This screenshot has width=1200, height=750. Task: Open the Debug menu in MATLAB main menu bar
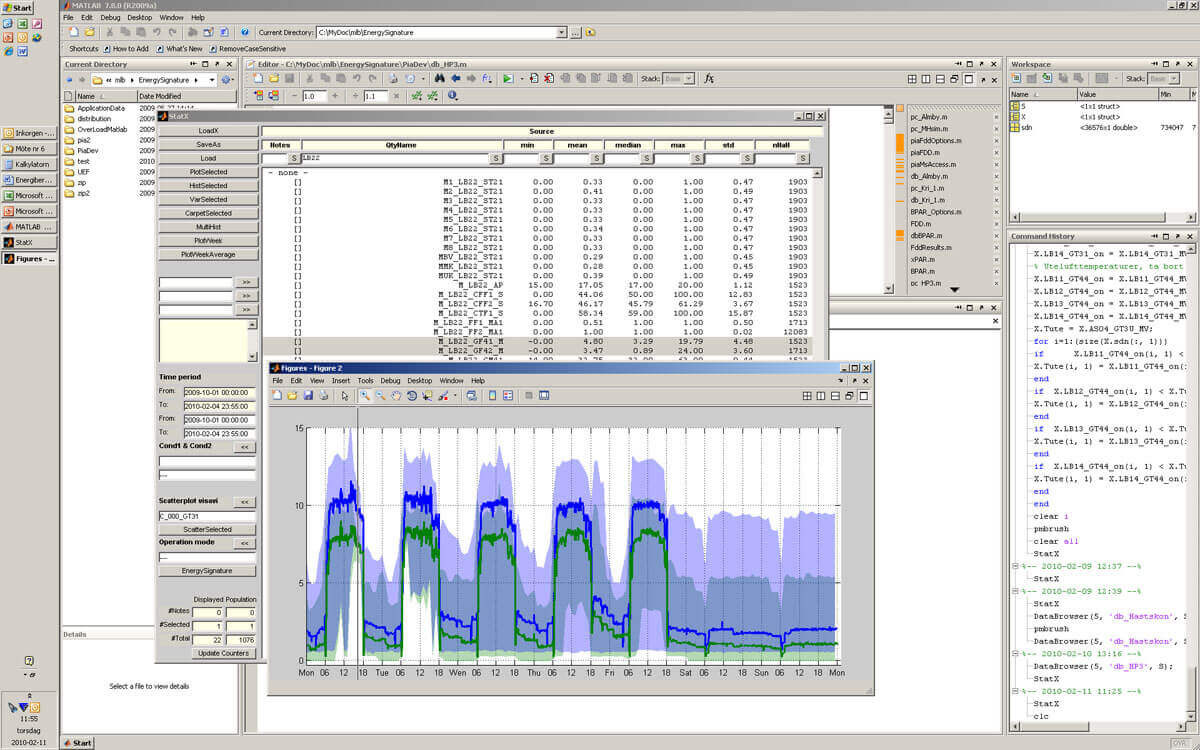point(110,17)
